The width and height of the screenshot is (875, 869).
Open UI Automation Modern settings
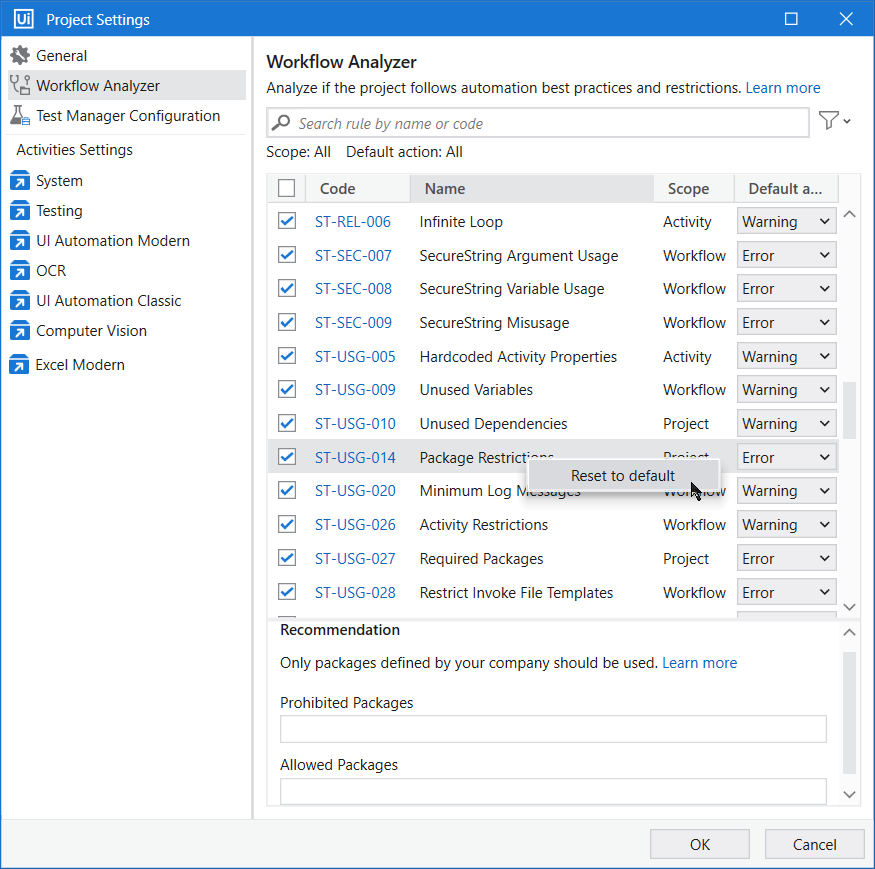click(x=112, y=241)
